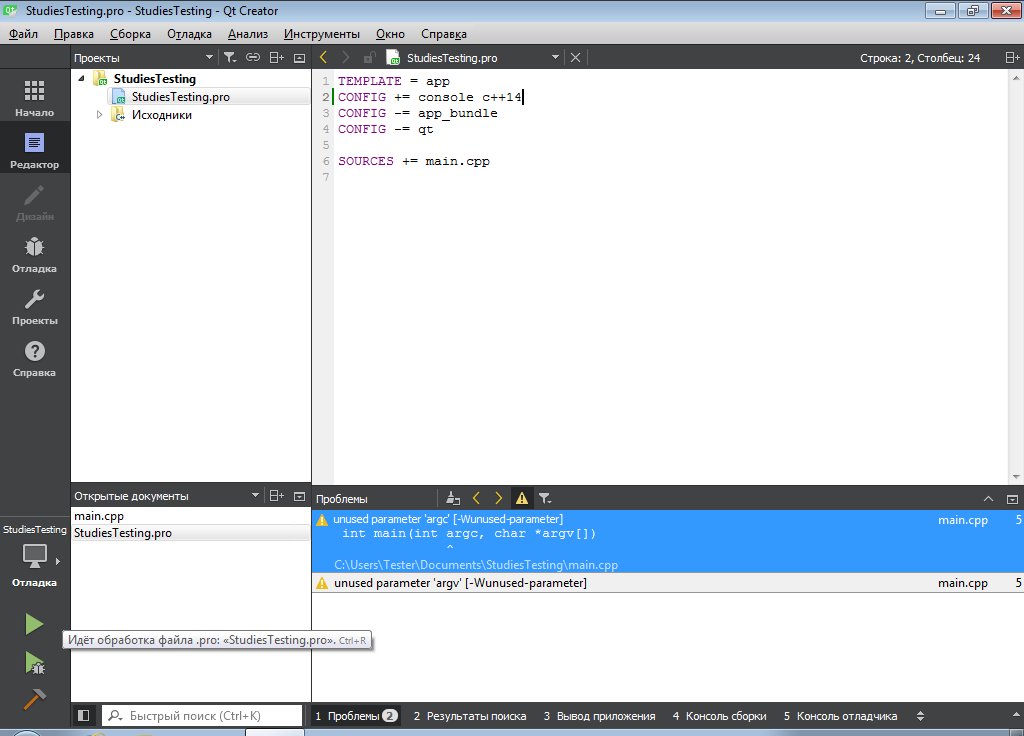The width and height of the screenshot is (1024, 736).
Task: Expand the Исходники folder in project tree
Action: tap(99, 115)
